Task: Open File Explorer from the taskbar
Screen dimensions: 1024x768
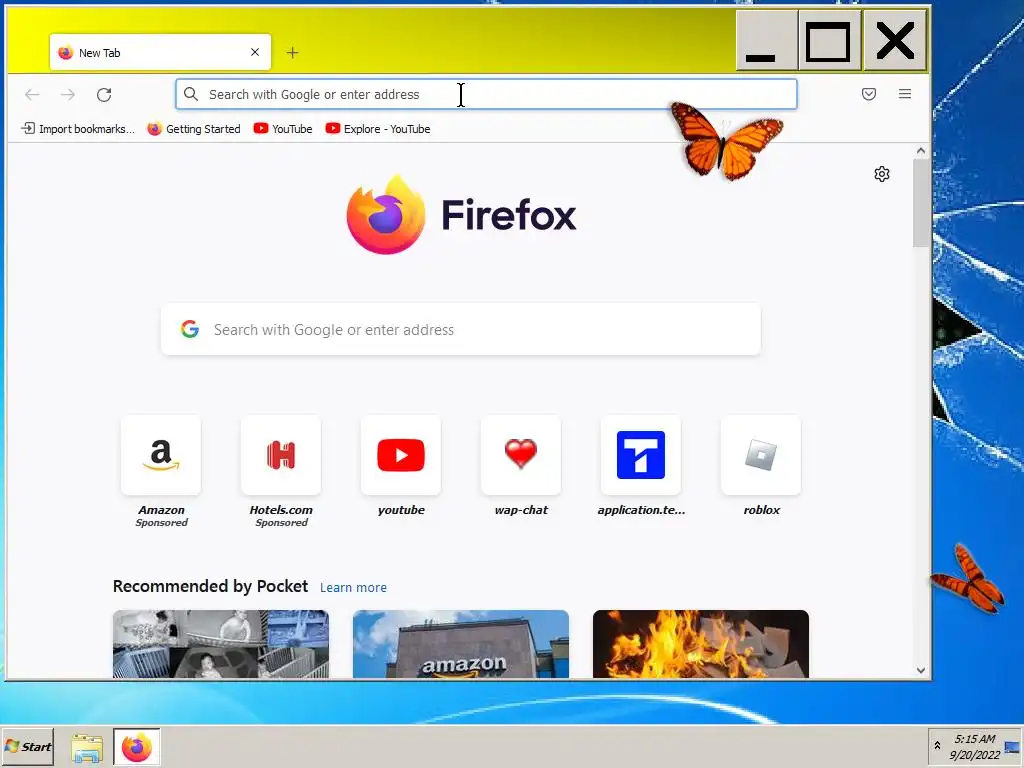Action: pyautogui.click(x=87, y=747)
